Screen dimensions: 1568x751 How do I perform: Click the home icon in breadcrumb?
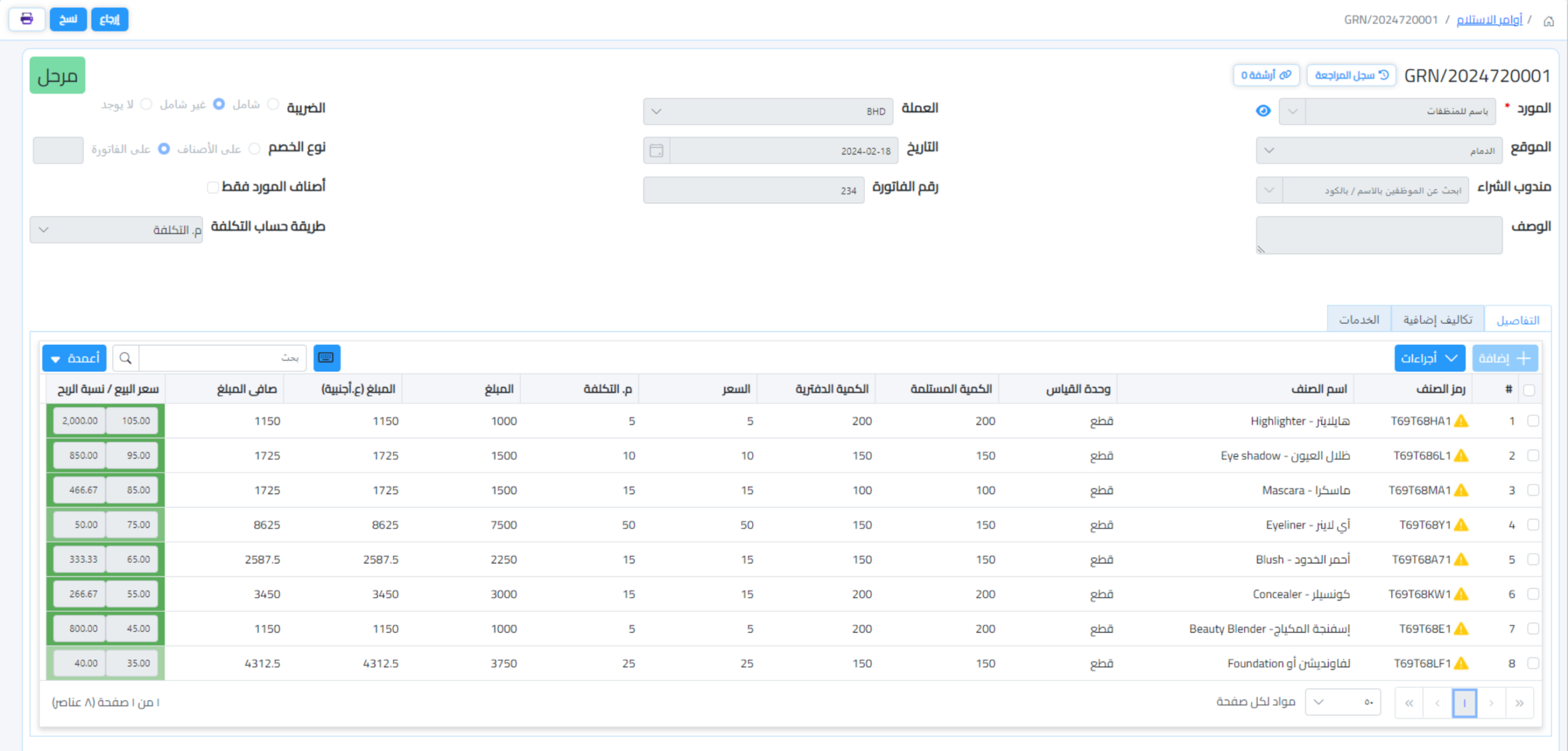pos(1548,21)
